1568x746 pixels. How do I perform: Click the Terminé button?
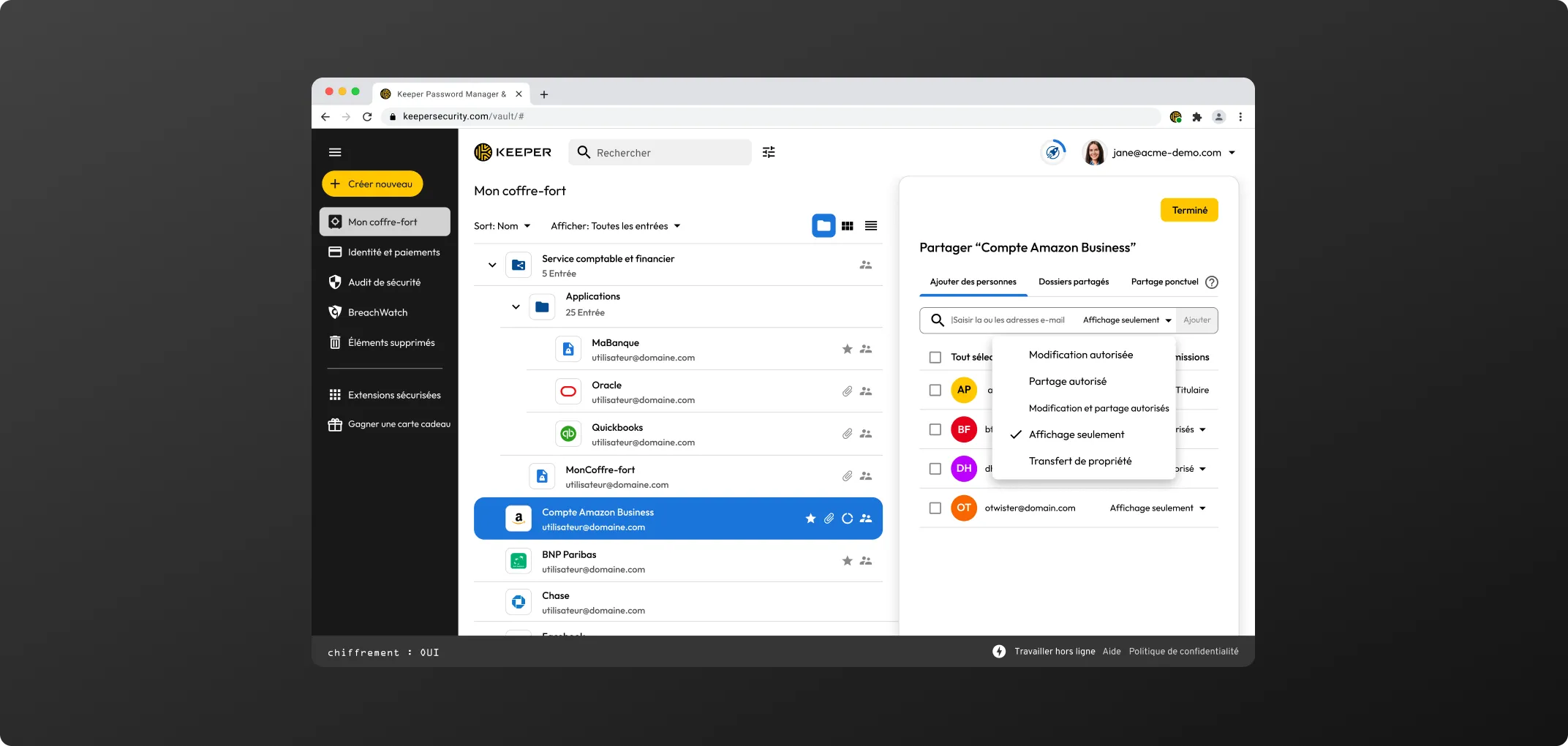click(x=1190, y=211)
